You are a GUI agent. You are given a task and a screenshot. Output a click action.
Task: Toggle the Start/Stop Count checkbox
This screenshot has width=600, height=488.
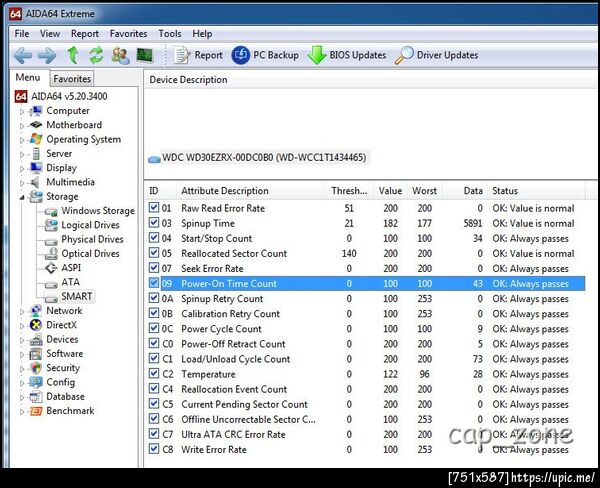154,238
